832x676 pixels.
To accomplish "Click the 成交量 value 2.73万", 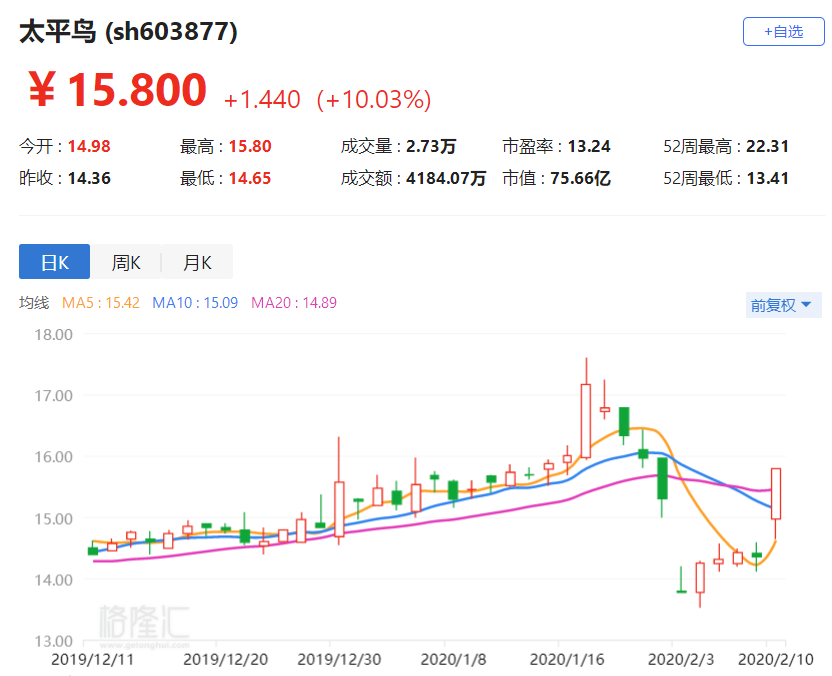I will (x=431, y=146).
